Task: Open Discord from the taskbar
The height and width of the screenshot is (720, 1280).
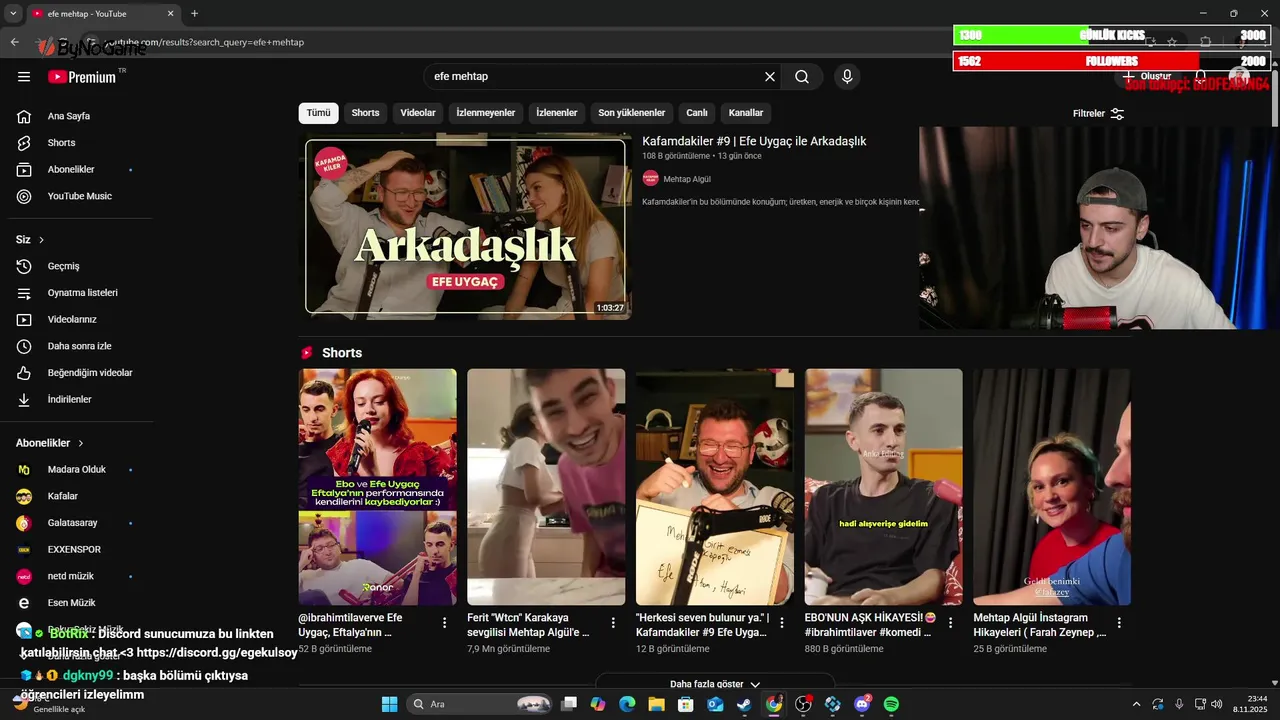Action: point(862,704)
